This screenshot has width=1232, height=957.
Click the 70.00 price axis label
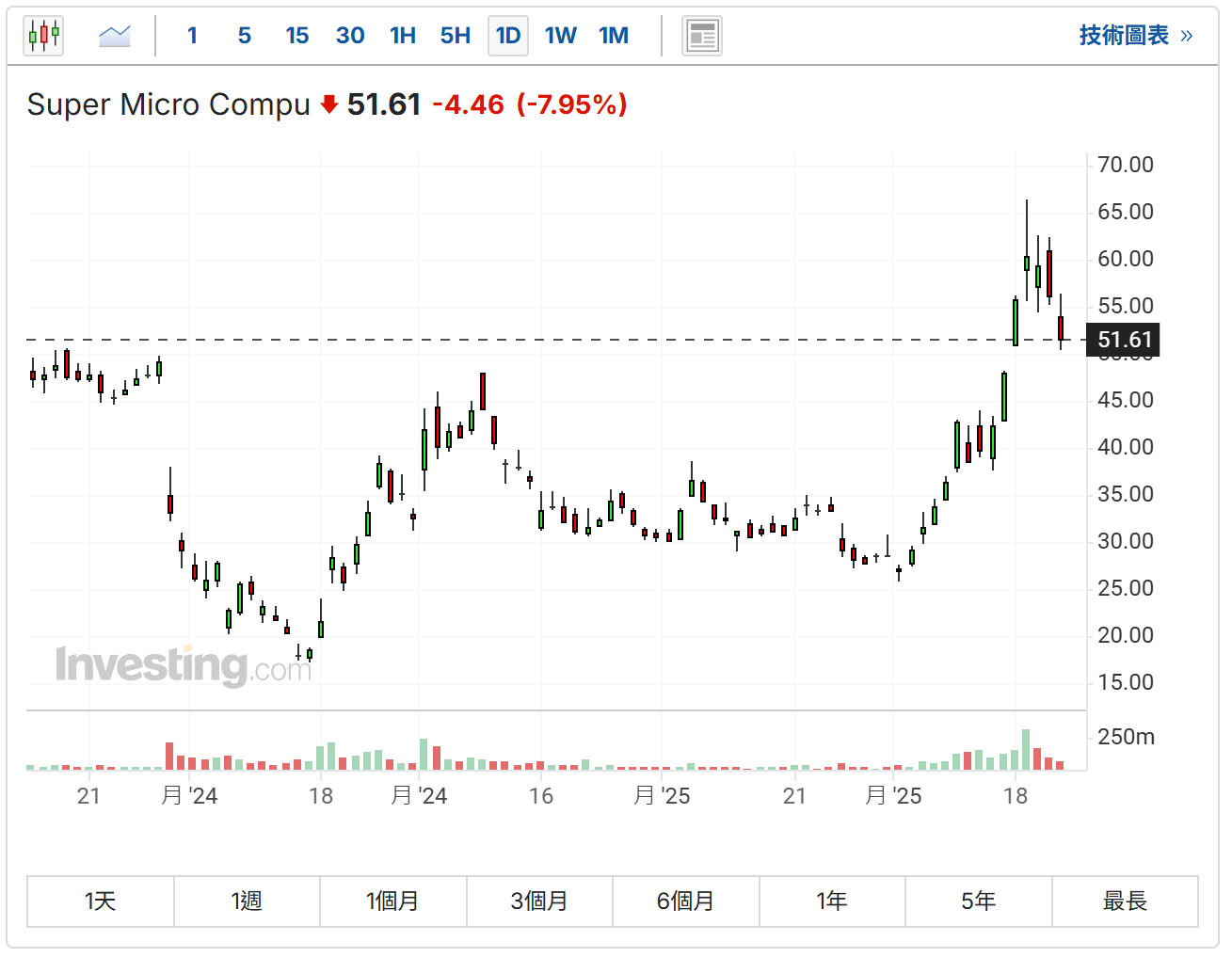1126,165
